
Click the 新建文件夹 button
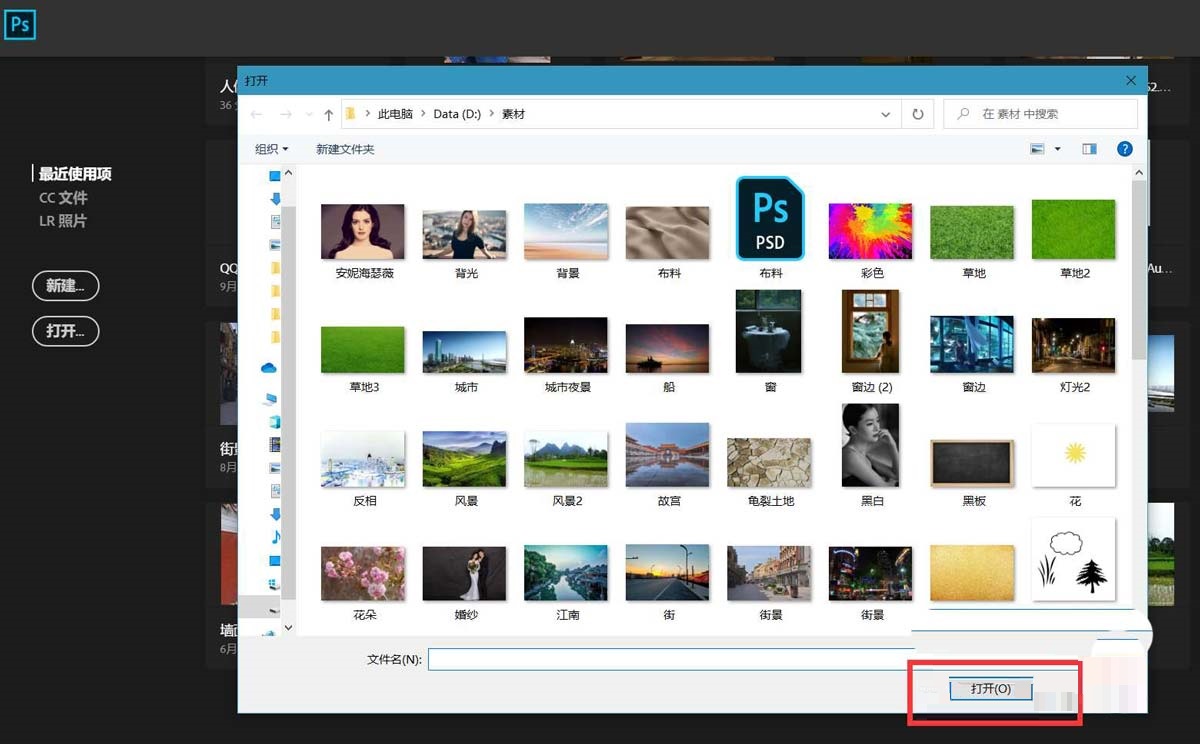point(345,149)
